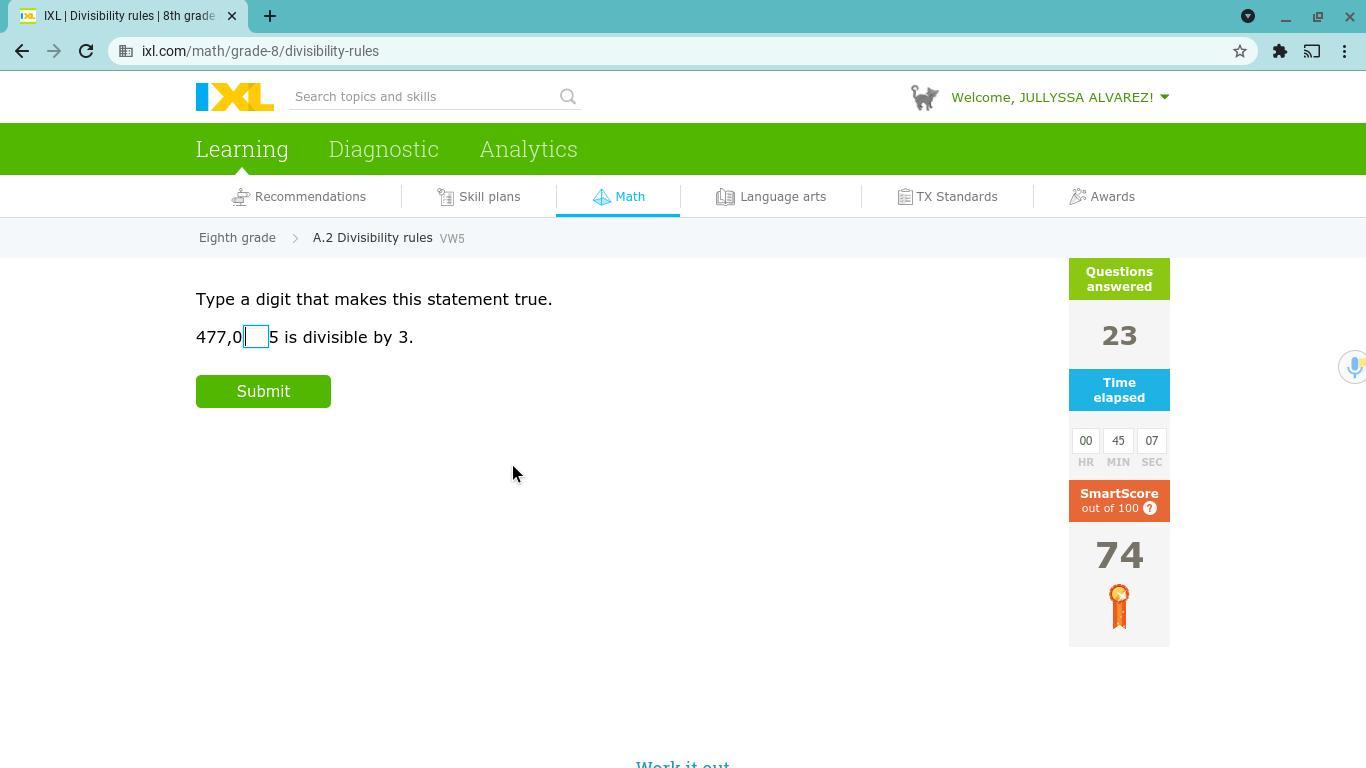The image size is (1366, 768).
Task: Select the Math tab
Action: pyautogui.click(x=618, y=197)
